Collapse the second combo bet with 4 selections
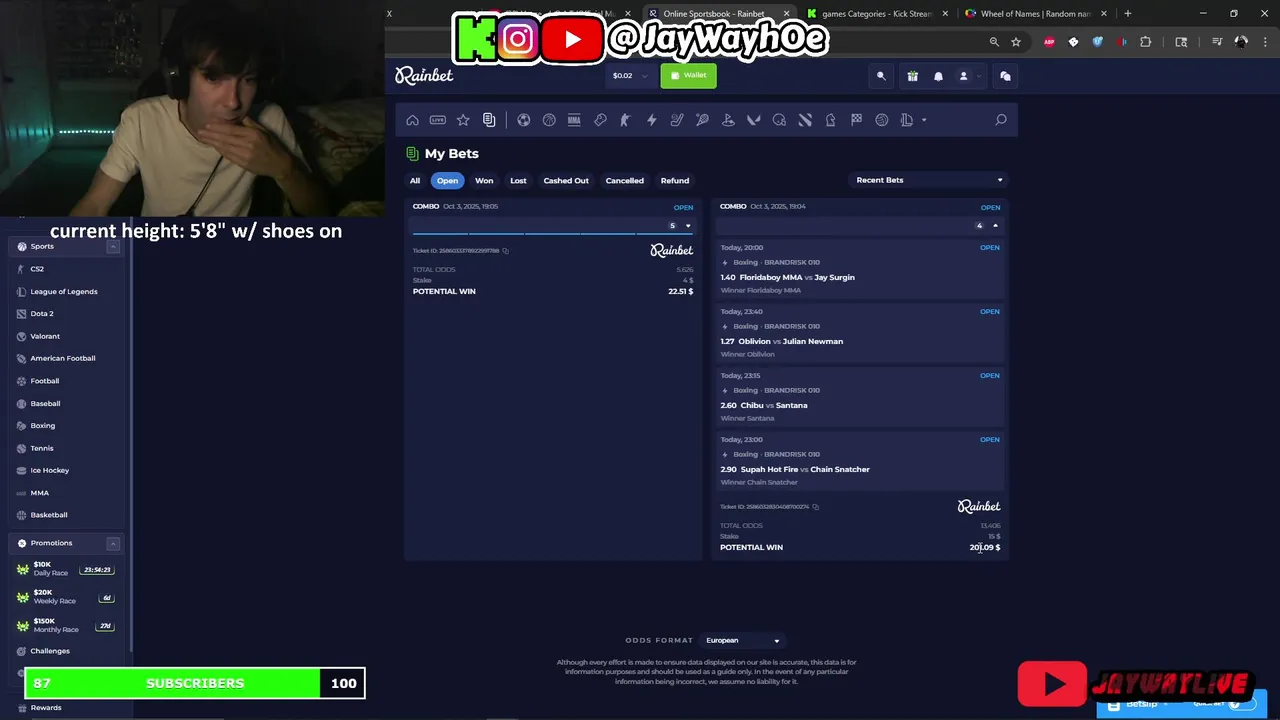Image resolution: width=1280 pixels, height=720 pixels. (995, 226)
